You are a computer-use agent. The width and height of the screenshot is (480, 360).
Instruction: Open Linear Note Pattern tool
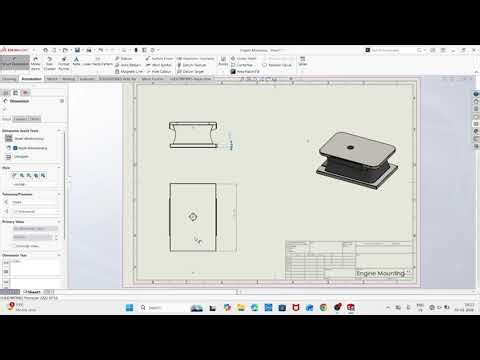(x=98, y=61)
